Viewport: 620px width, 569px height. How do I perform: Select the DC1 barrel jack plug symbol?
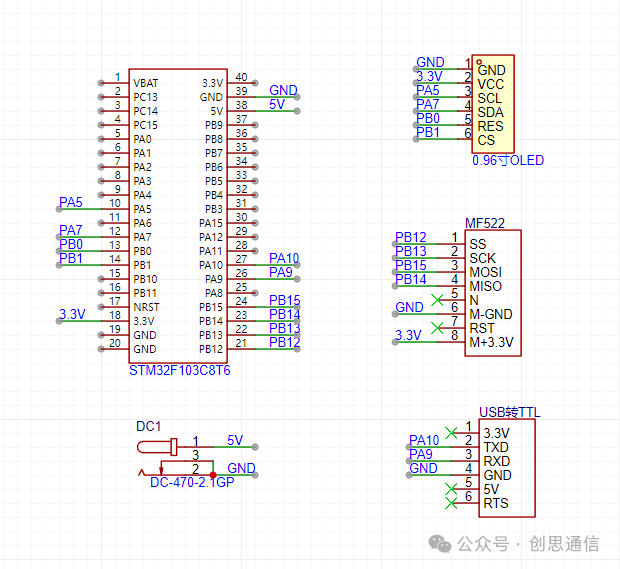(157, 447)
